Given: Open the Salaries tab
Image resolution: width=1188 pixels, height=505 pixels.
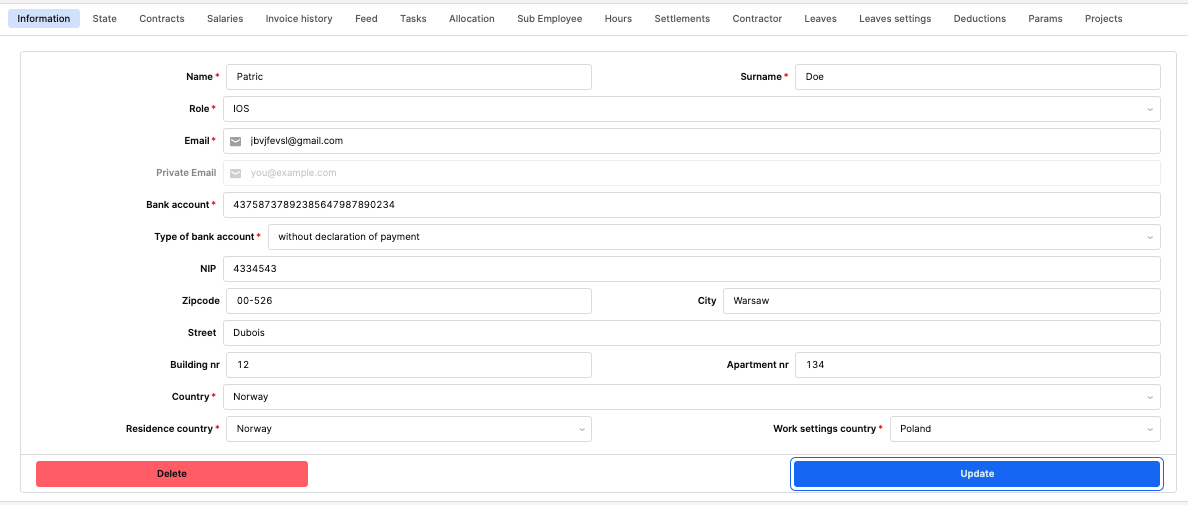Looking at the screenshot, I should point(225,19).
